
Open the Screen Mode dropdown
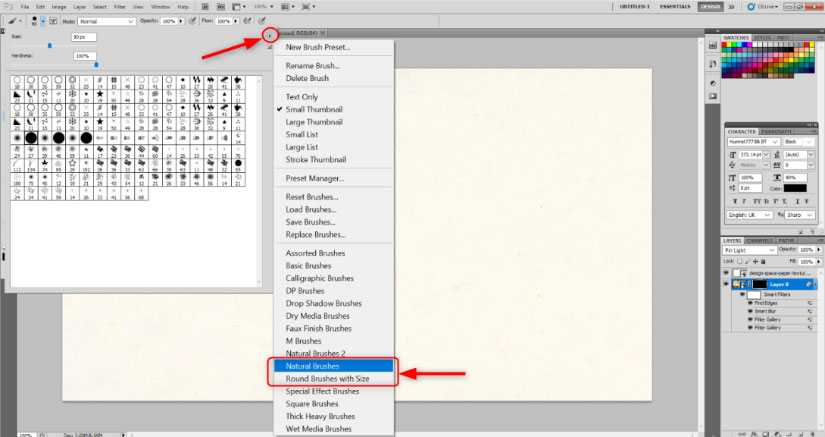[x=308, y=7]
